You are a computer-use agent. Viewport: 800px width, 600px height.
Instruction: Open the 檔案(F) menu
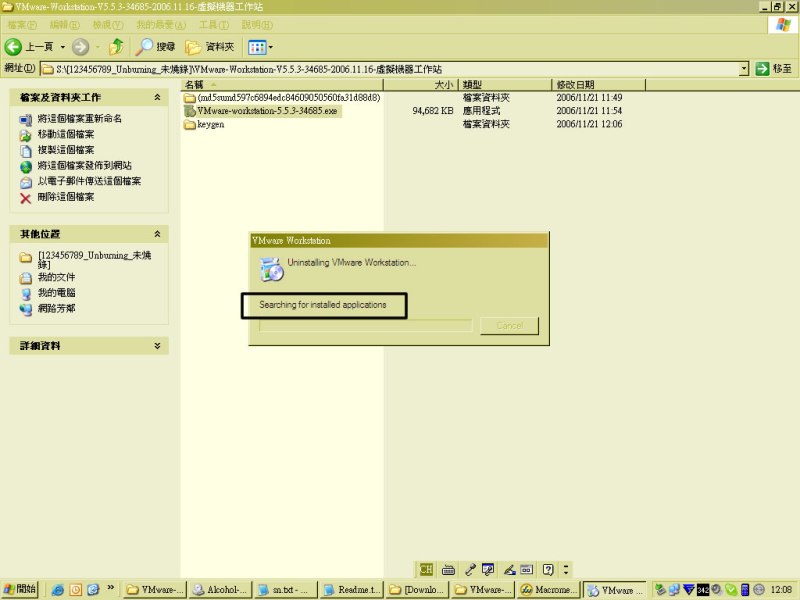[22, 24]
